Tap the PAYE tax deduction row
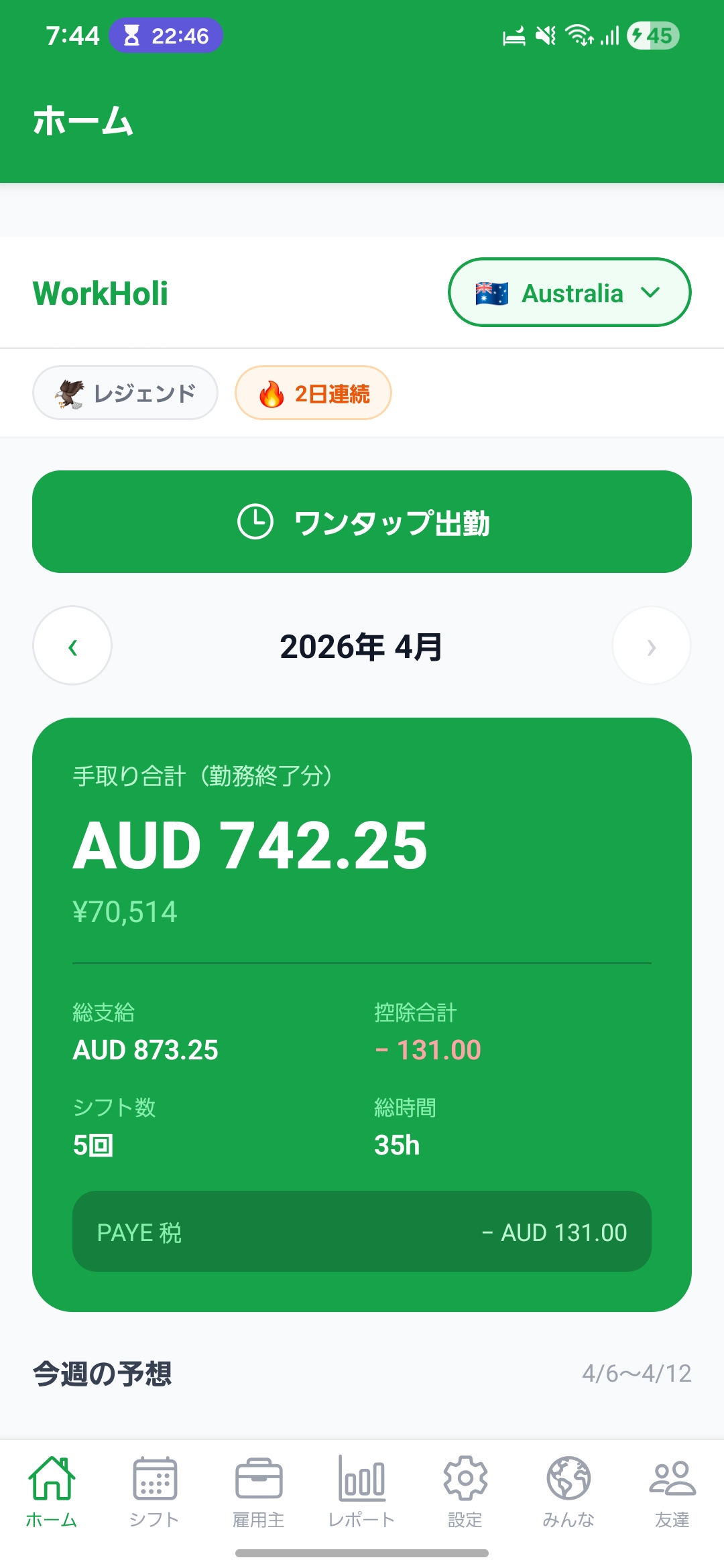This screenshot has width=724, height=1568. [x=362, y=1232]
